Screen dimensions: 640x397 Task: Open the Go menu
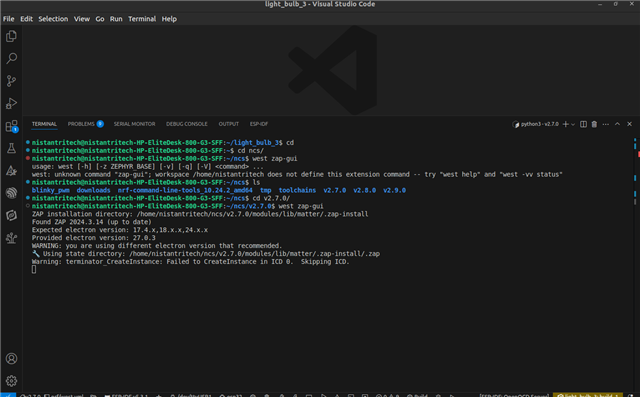point(100,19)
